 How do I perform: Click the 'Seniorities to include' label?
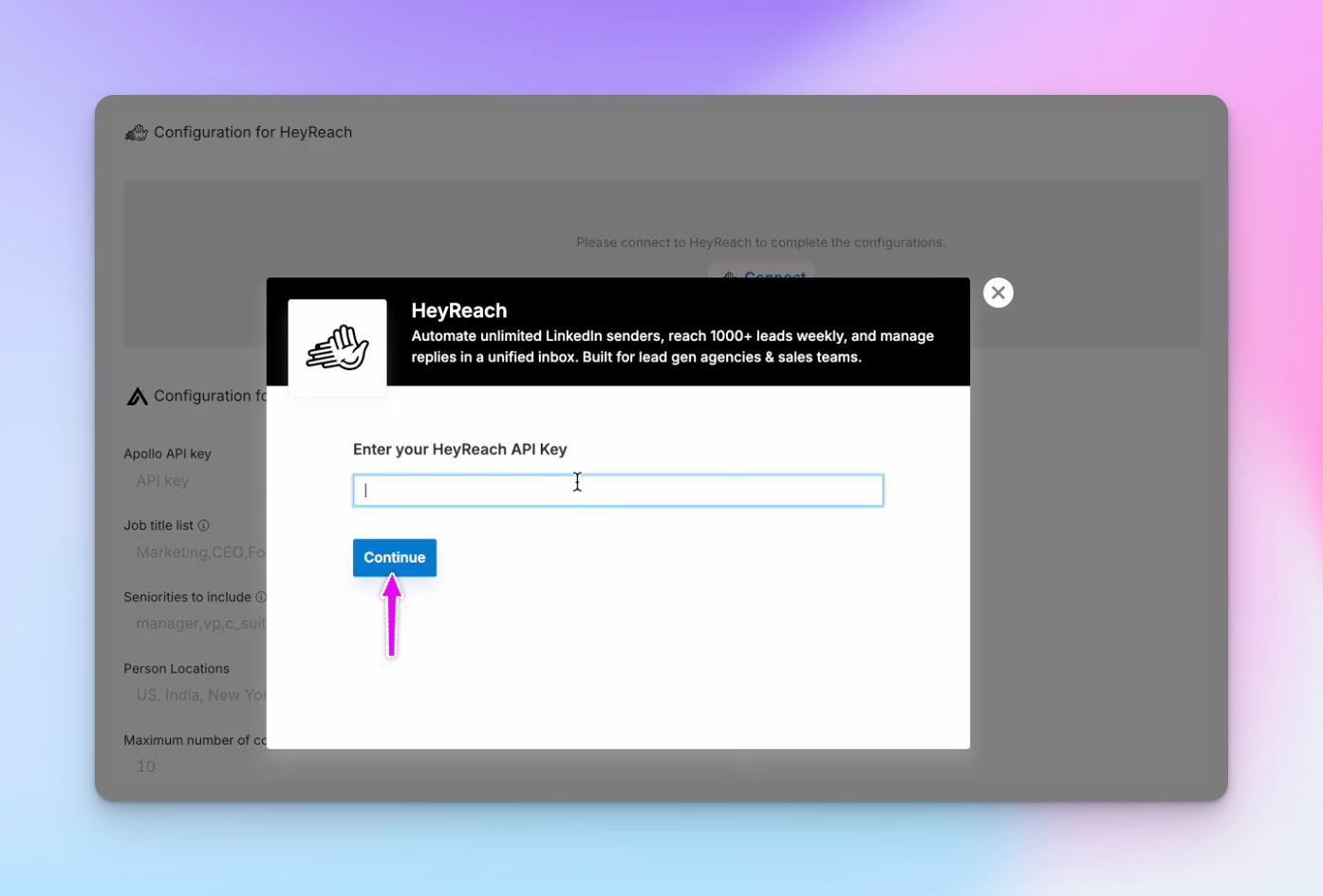click(x=187, y=597)
